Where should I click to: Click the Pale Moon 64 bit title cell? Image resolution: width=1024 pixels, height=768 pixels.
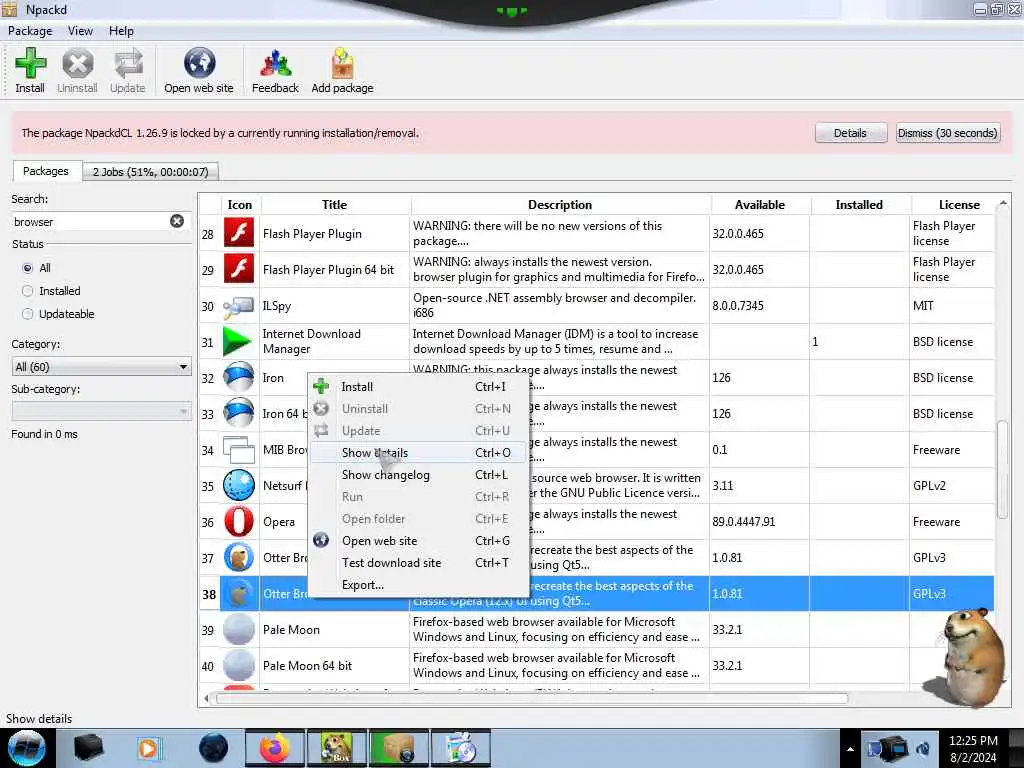tap(335, 665)
